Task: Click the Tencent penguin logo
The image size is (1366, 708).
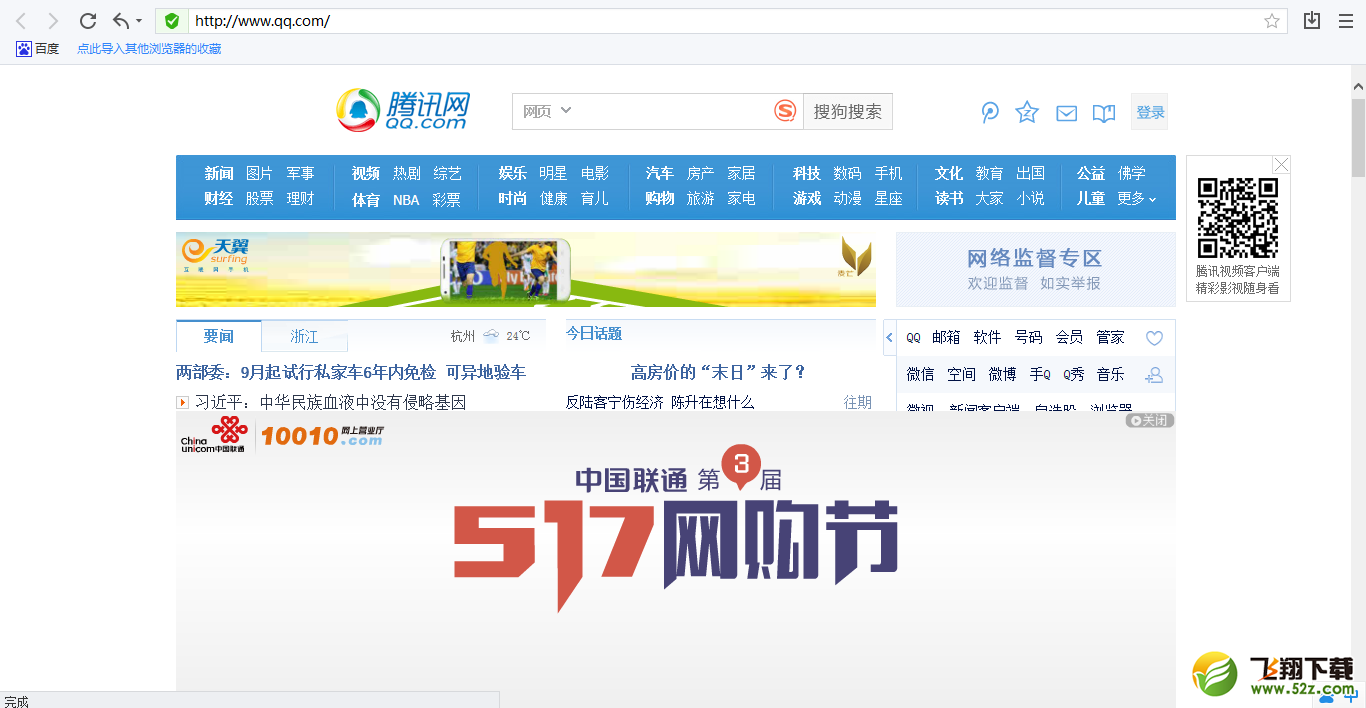Action: [358, 110]
